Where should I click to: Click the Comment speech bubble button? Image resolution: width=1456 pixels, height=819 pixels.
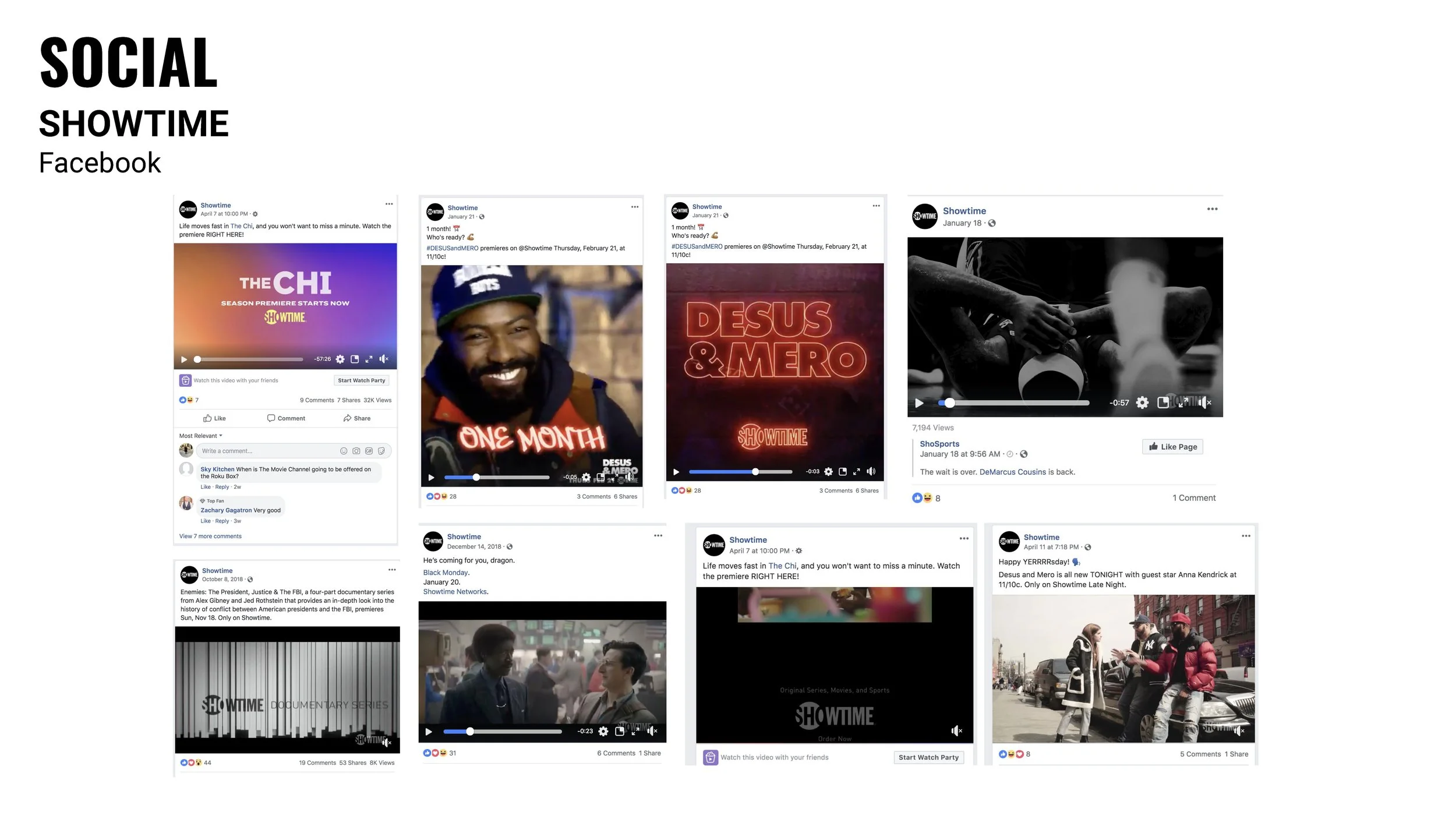click(x=286, y=418)
